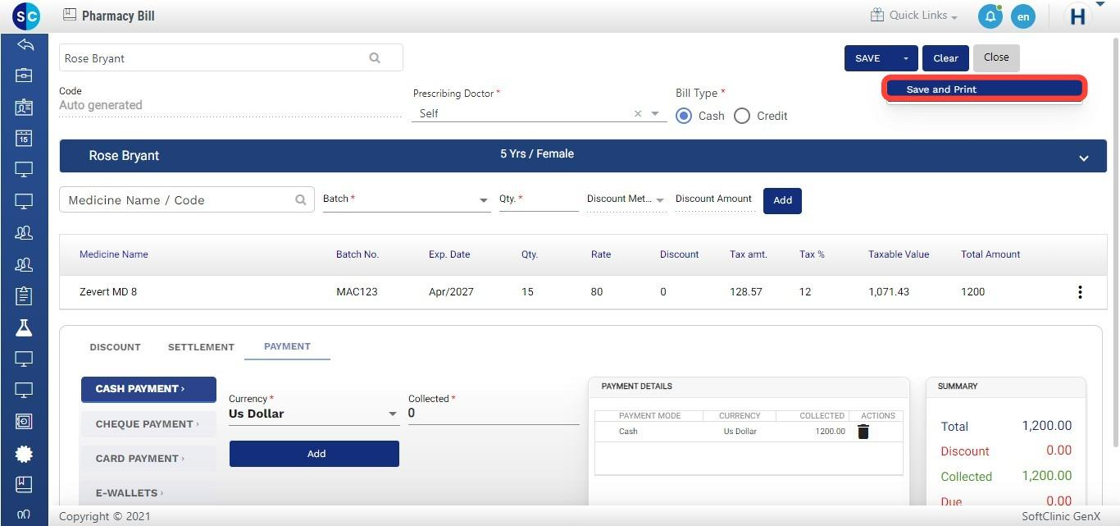Expand the Rose Bryant patient details panel
1120x526 pixels.
pos(1084,158)
